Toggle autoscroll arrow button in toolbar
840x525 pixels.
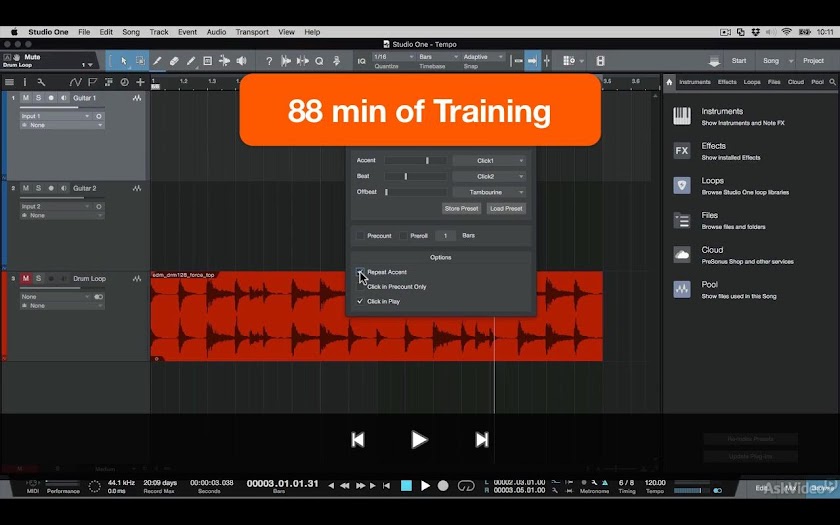coord(532,61)
